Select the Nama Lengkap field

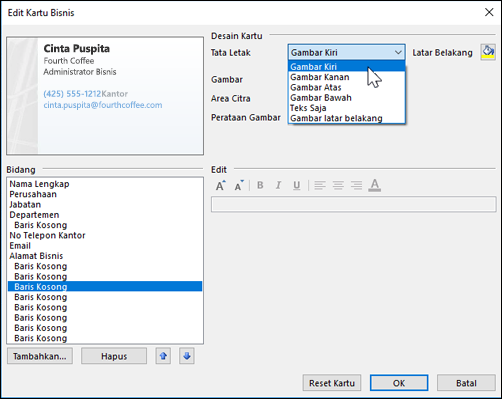pos(105,184)
